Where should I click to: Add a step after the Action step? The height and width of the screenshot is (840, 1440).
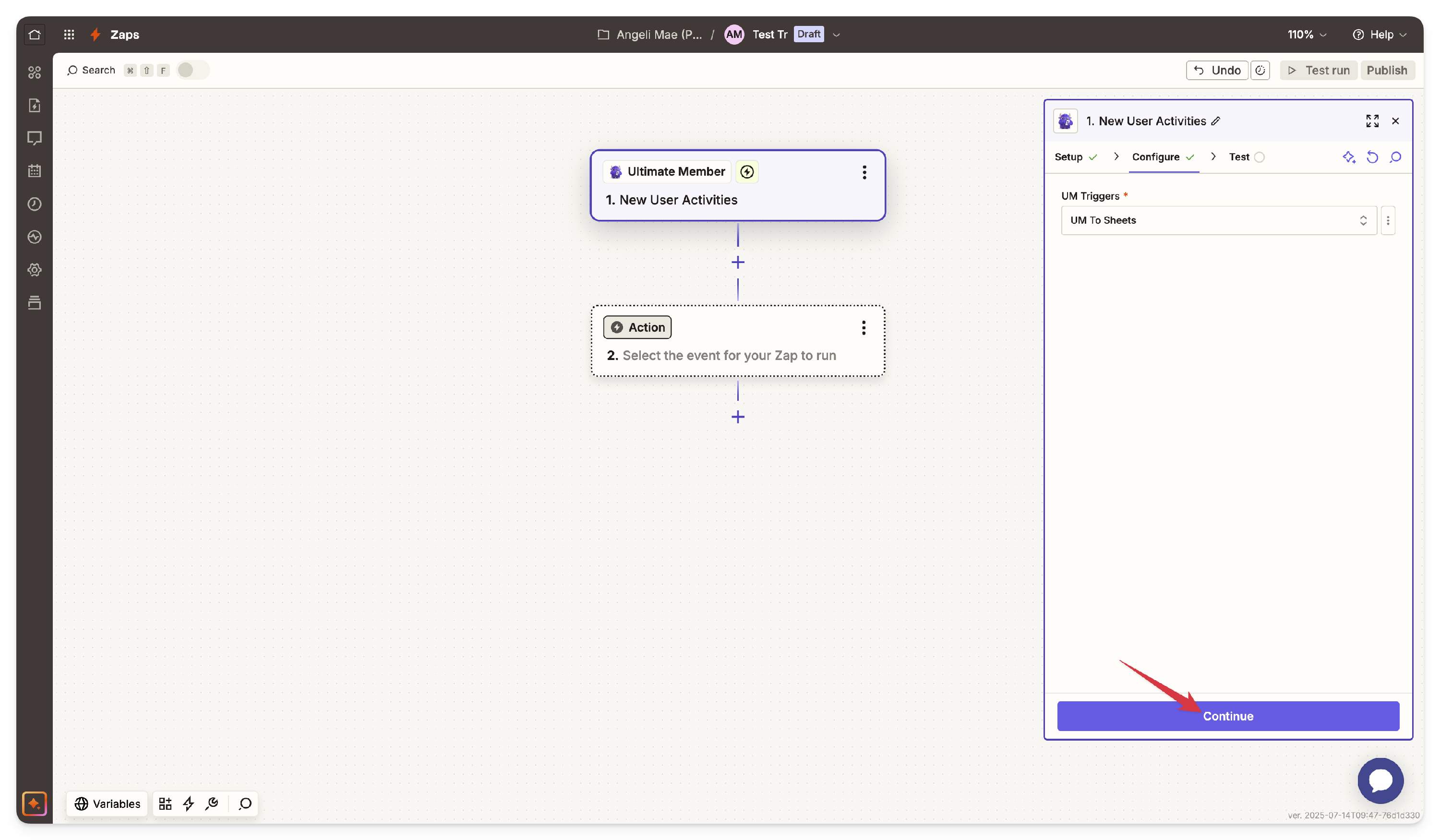click(x=738, y=417)
